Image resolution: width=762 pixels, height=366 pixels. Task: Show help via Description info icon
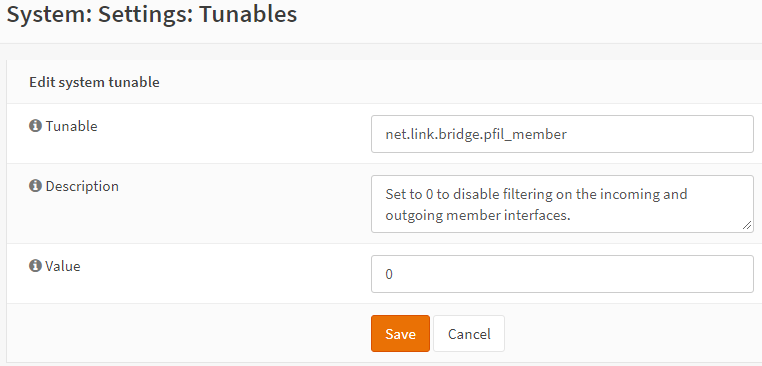35,186
